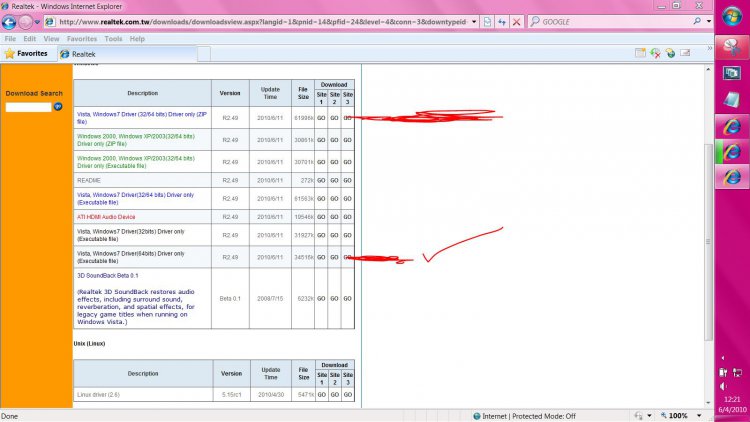Click the ATI HDMI Audio Device link
This screenshot has height=422, width=750.
pyautogui.click(x=106, y=216)
